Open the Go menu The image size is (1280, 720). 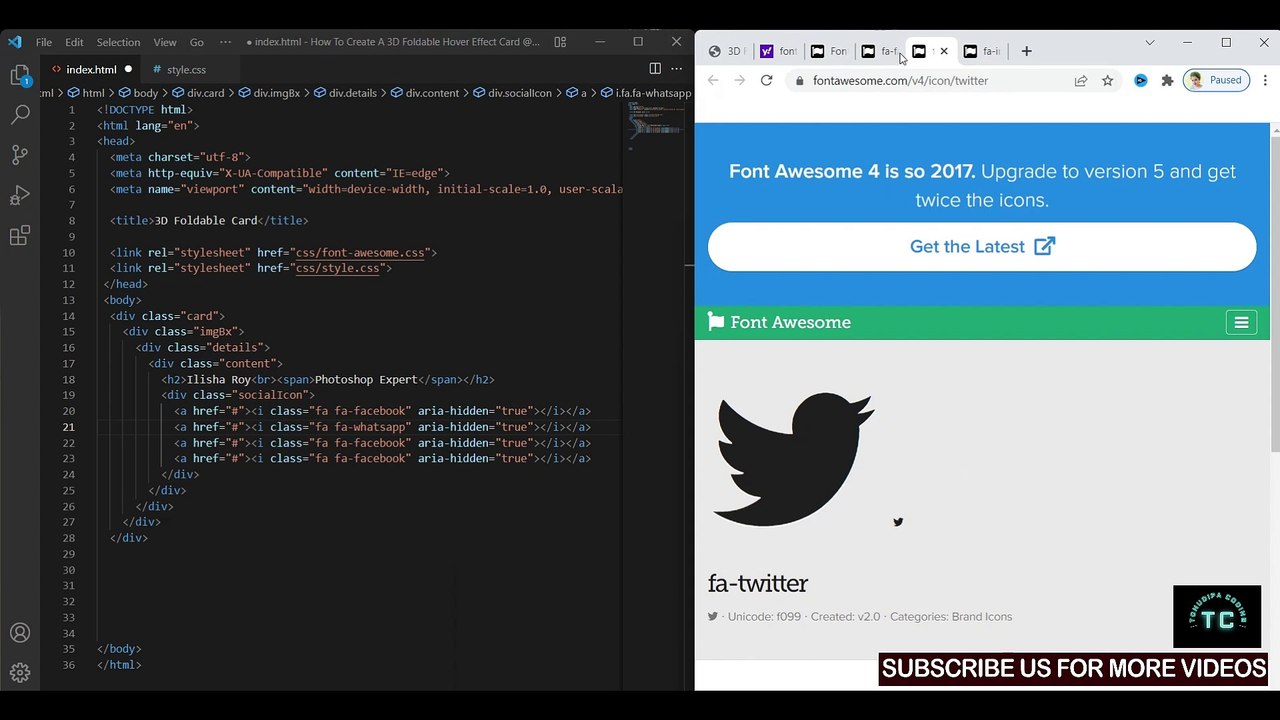(196, 42)
